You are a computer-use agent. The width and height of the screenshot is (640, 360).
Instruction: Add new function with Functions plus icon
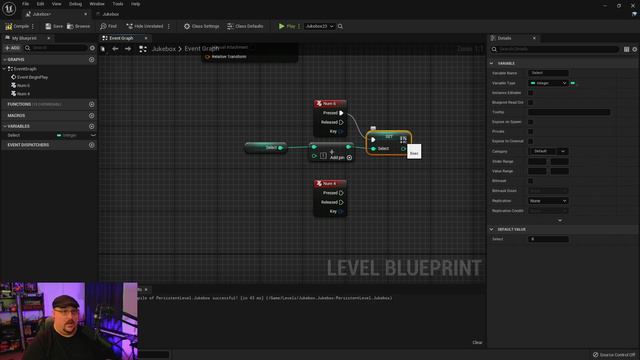coord(91,104)
